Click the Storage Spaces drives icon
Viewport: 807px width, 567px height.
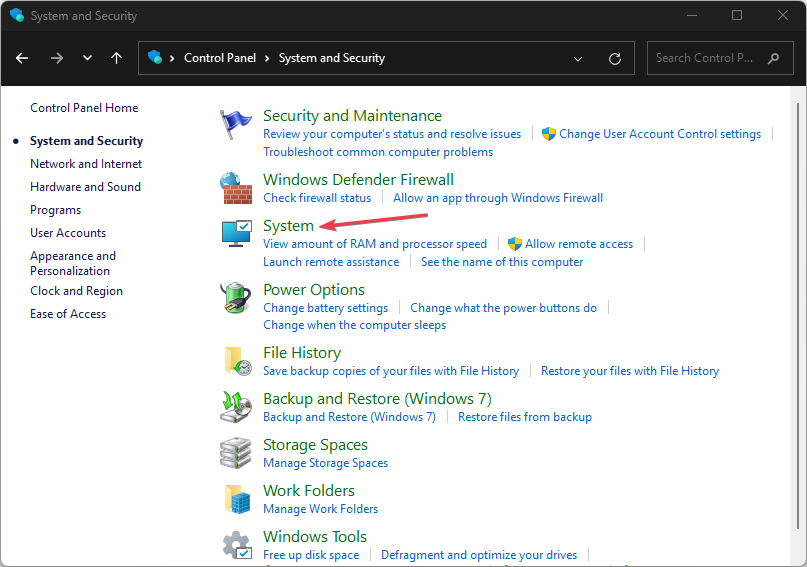click(x=236, y=453)
